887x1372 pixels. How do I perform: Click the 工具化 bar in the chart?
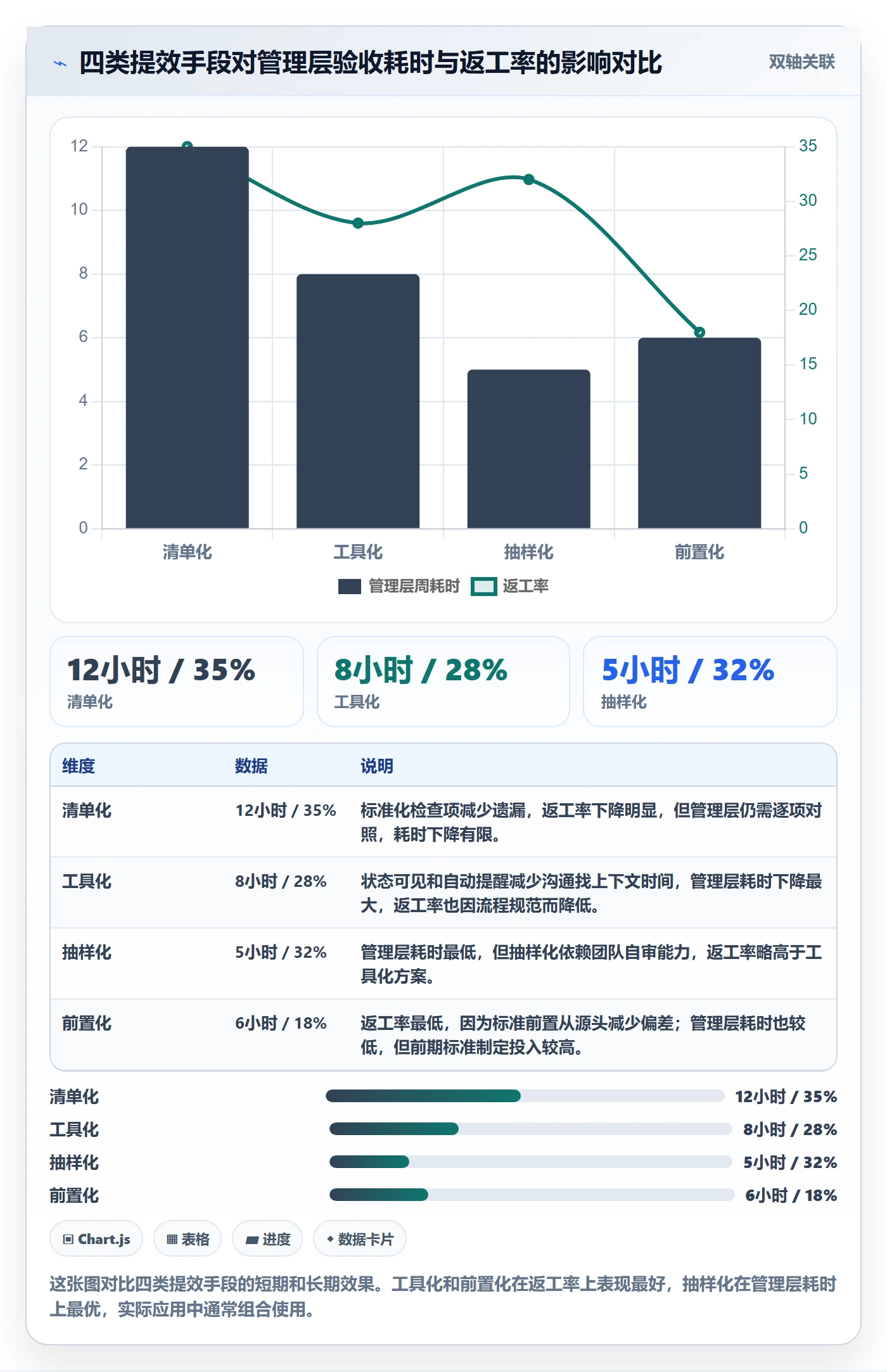tap(358, 401)
